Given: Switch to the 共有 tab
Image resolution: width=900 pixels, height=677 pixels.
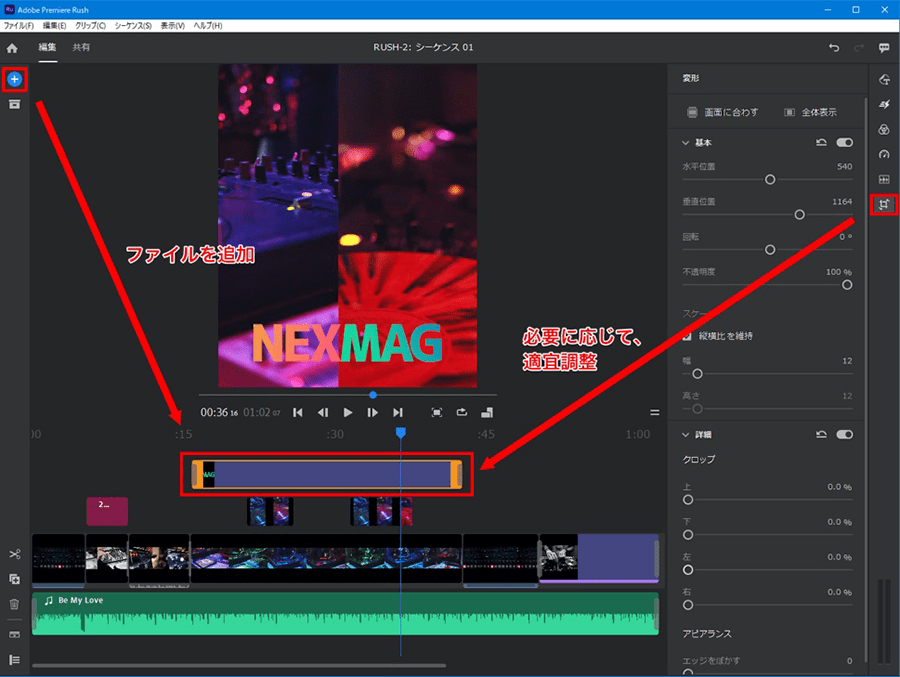Looking at the screenshot, I should [81, 48].
